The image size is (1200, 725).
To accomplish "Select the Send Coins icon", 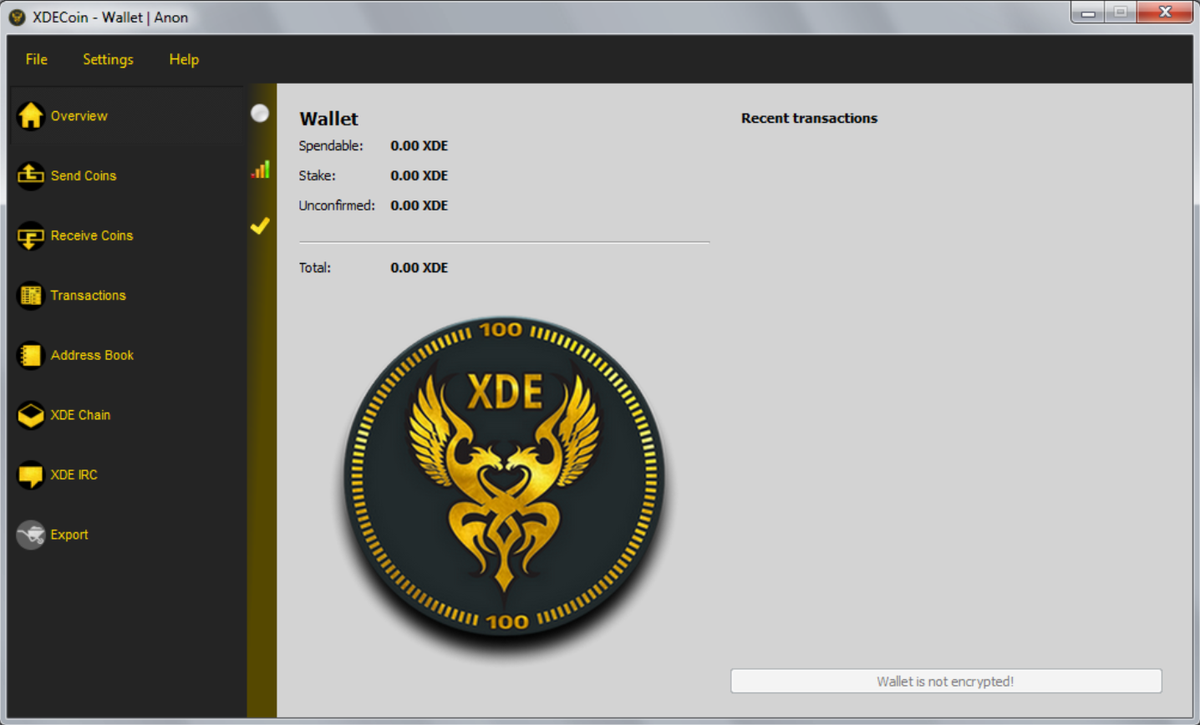I will click(x=28, y=175).
